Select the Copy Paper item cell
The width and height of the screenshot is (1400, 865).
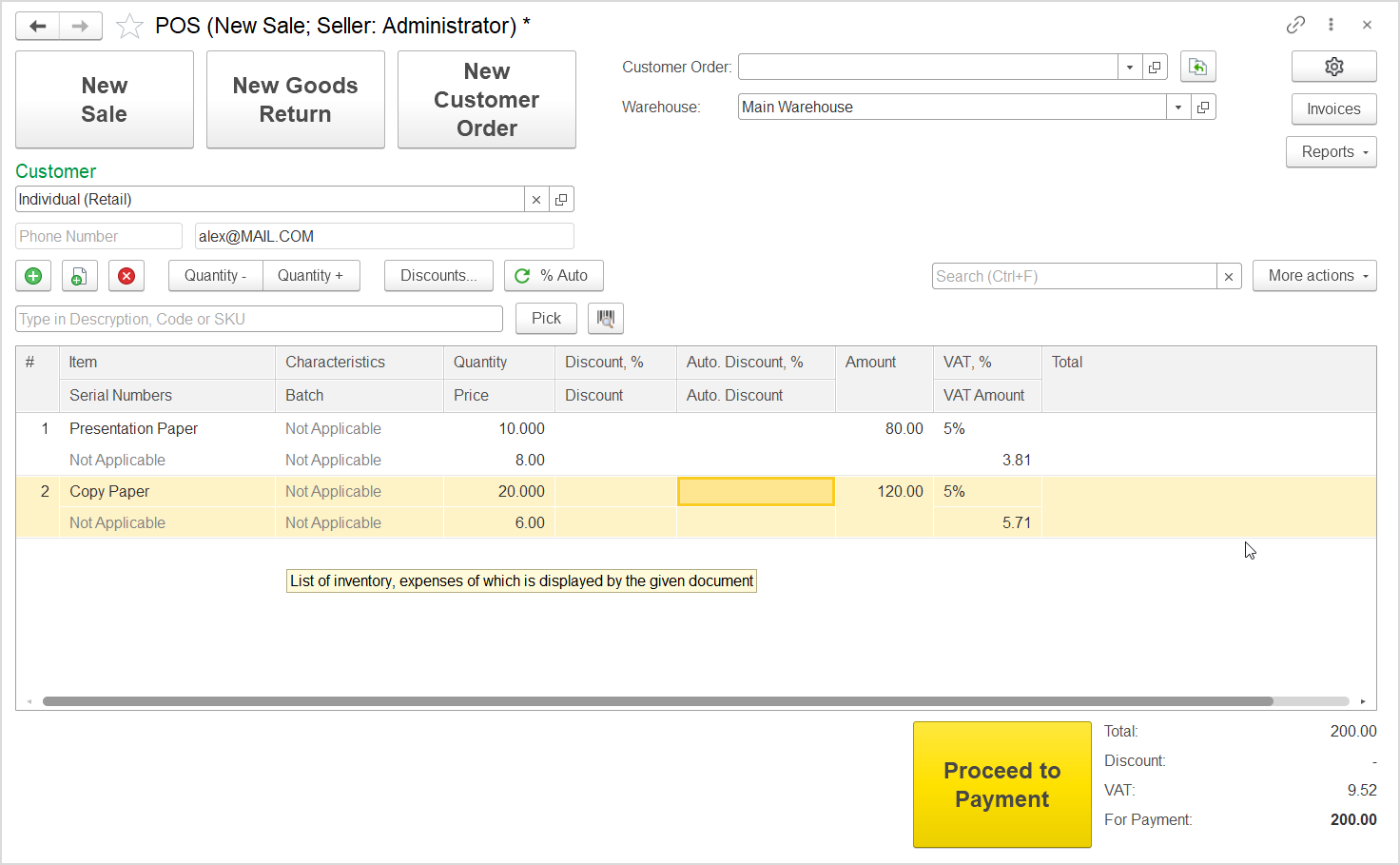click(x=167, y=492)
